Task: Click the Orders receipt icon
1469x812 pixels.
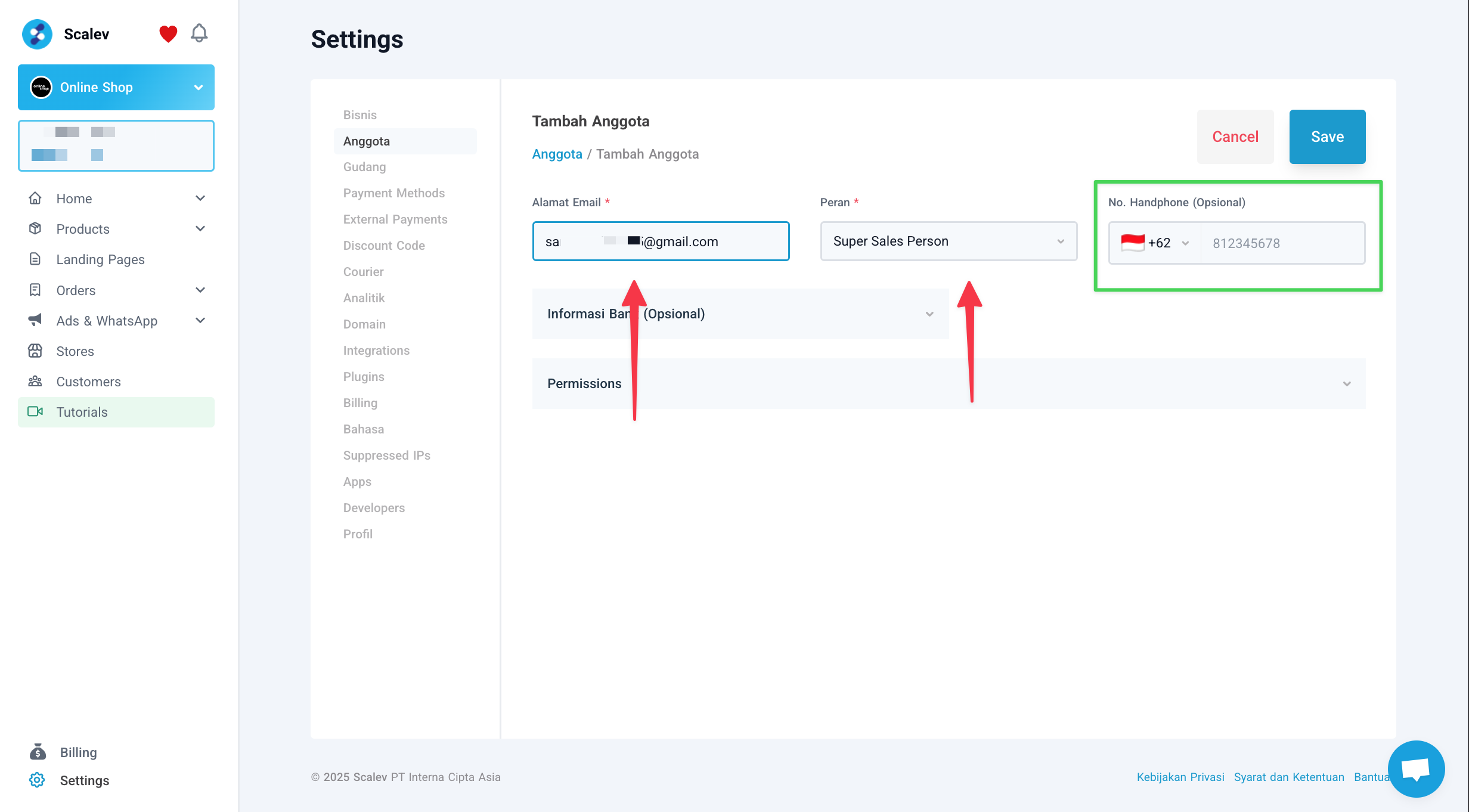Action: click(35, 290)
